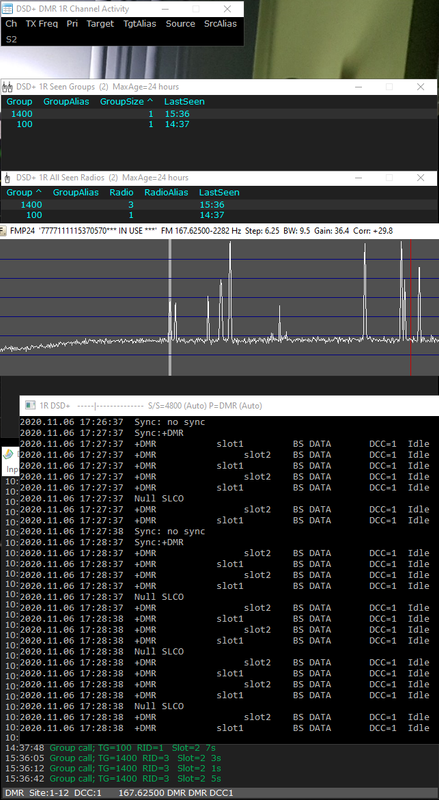Click the SrcAlias column header

pyautogui.click(x=221, y=23)
